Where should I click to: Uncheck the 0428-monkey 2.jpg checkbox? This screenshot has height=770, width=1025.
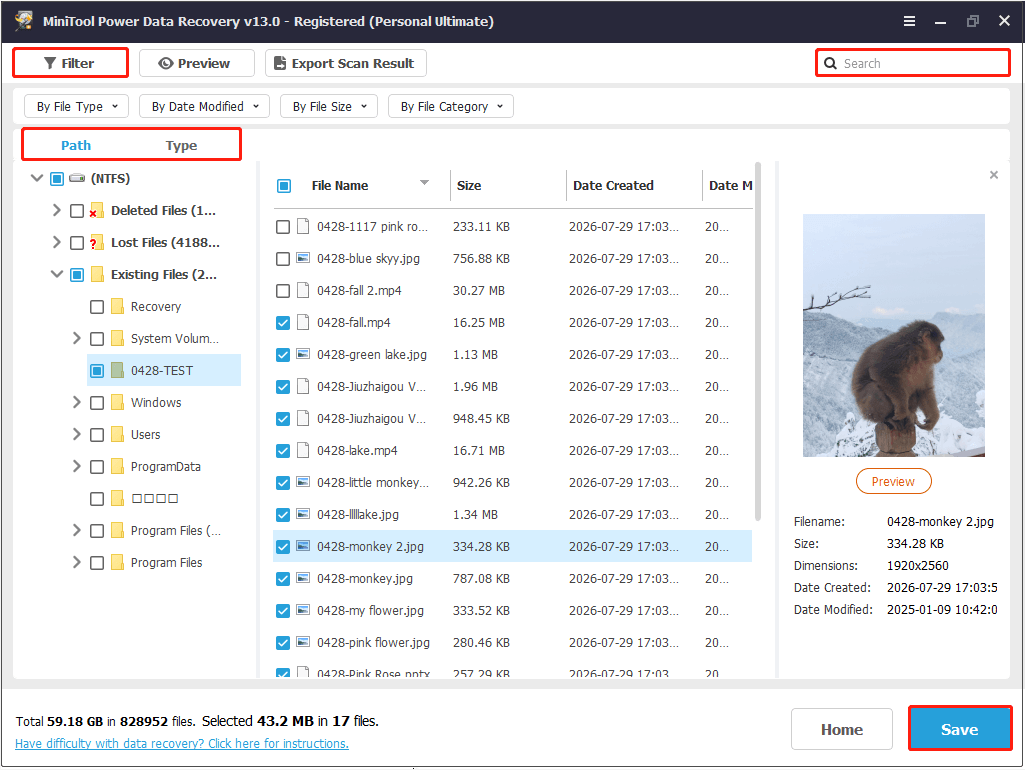click(x=283, y=547)
